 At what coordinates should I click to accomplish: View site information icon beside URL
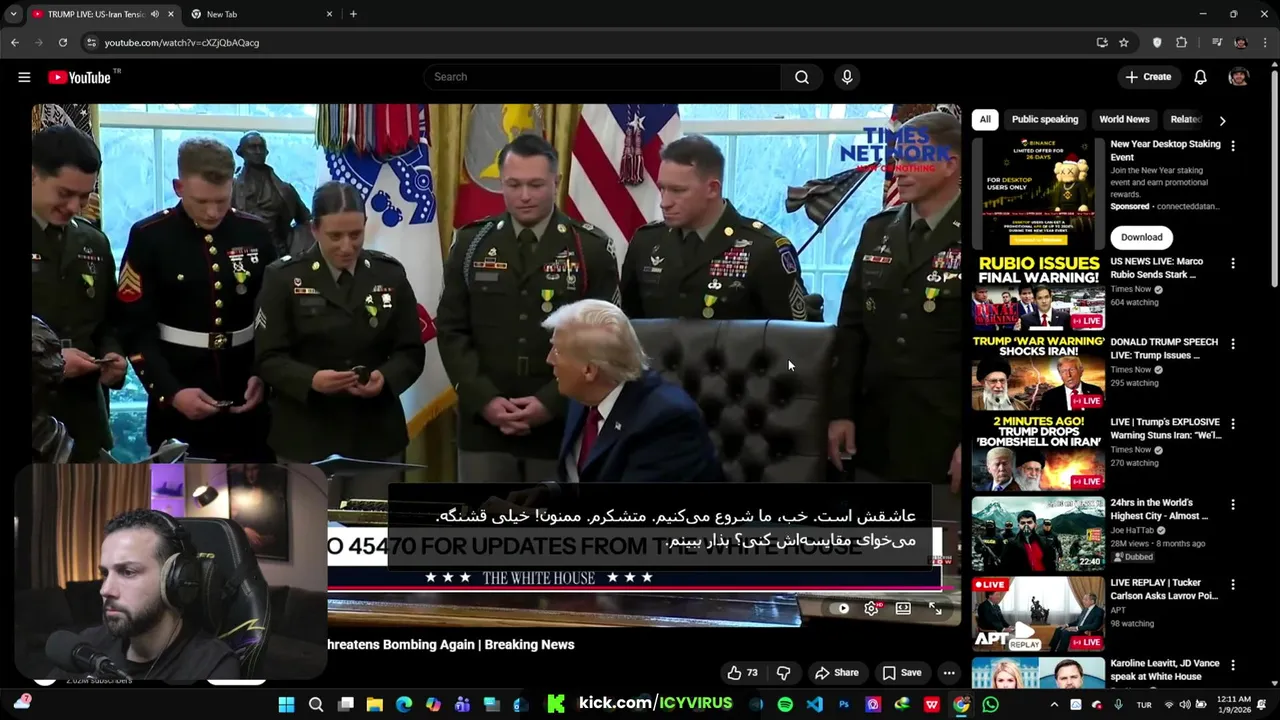(92, 42)
